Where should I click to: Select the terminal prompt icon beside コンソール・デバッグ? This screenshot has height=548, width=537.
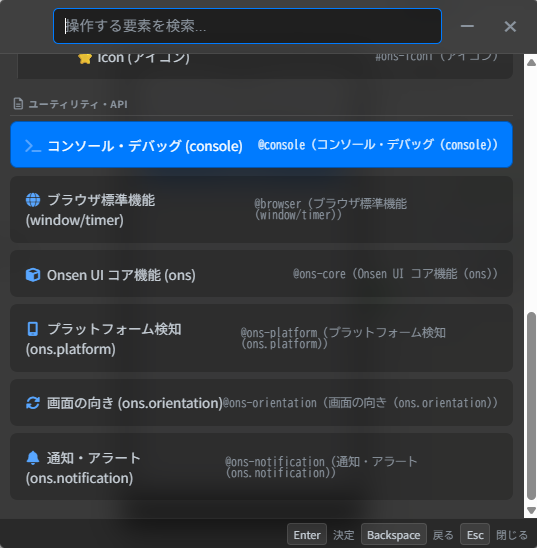33,146
